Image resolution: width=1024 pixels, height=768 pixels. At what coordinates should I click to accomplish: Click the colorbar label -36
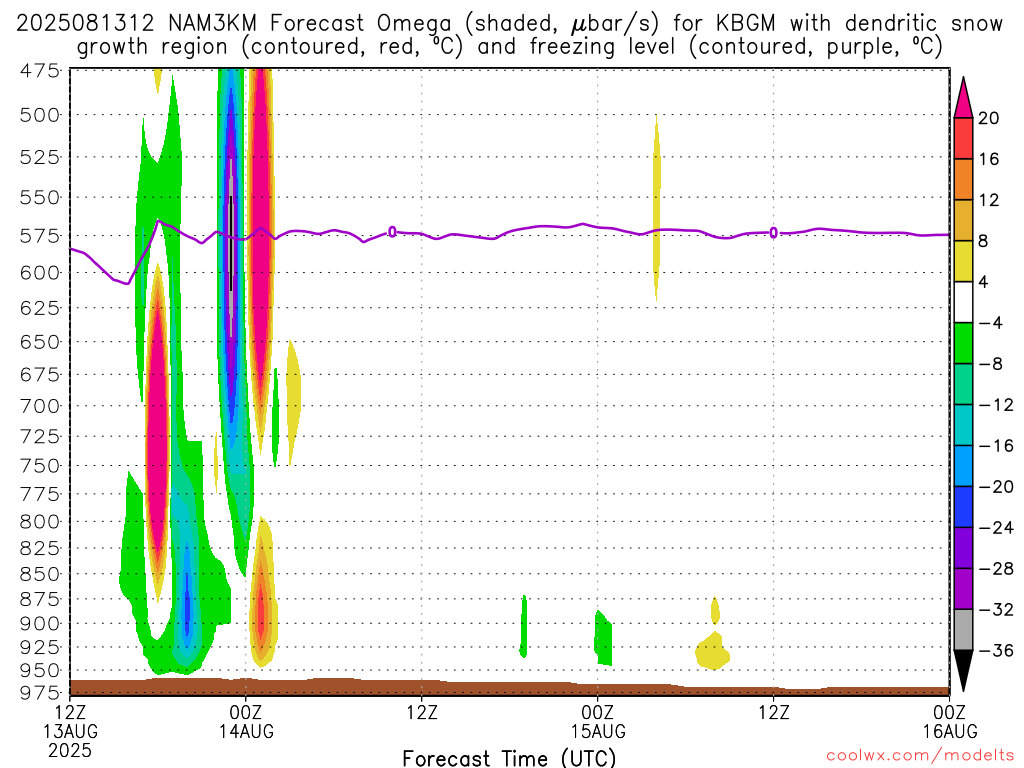(x=996, y=650)
